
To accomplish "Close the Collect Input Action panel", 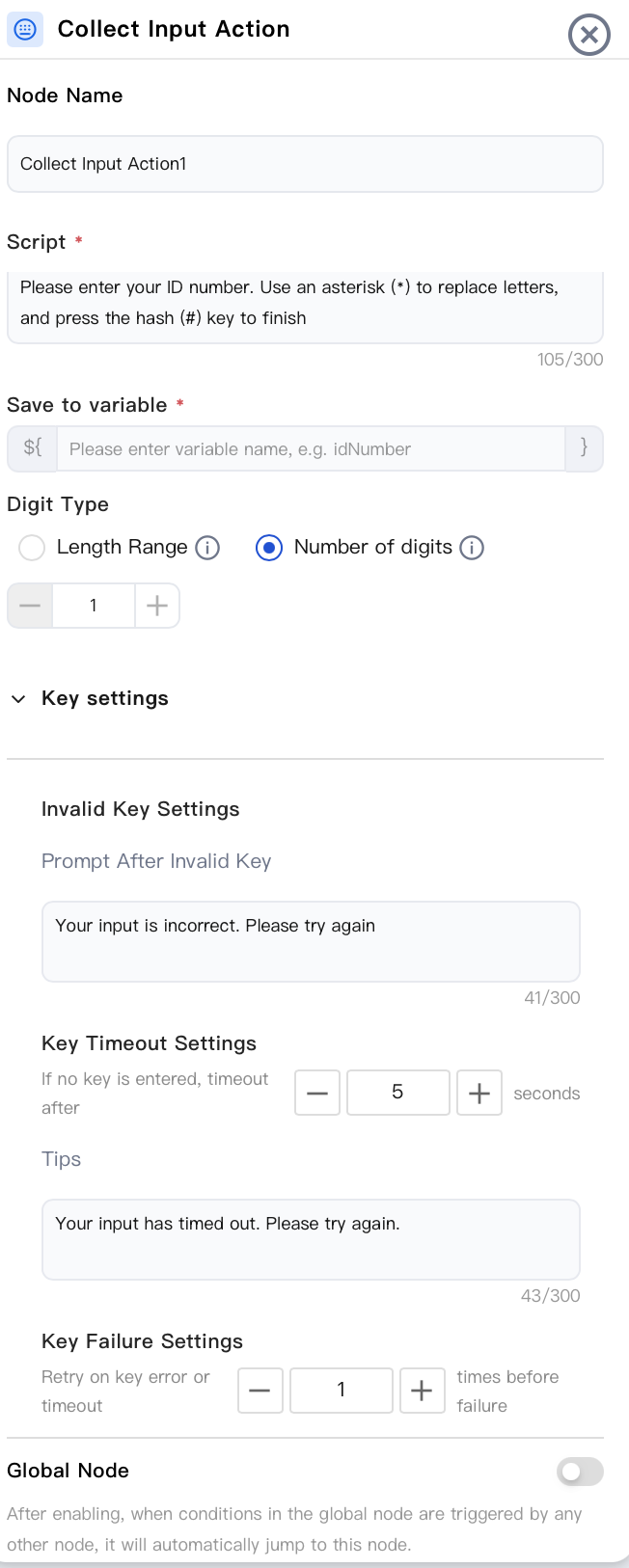I will coord(588,36).
